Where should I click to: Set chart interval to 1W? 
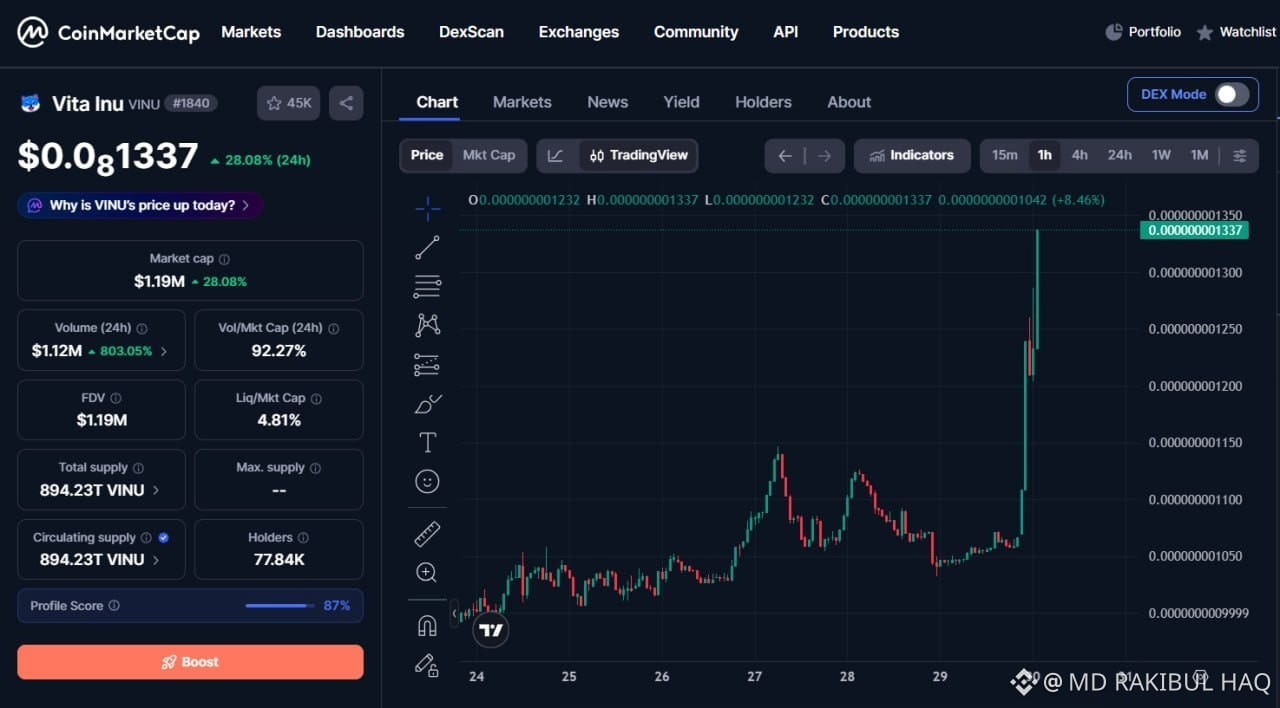click(x=1161, y=155)
